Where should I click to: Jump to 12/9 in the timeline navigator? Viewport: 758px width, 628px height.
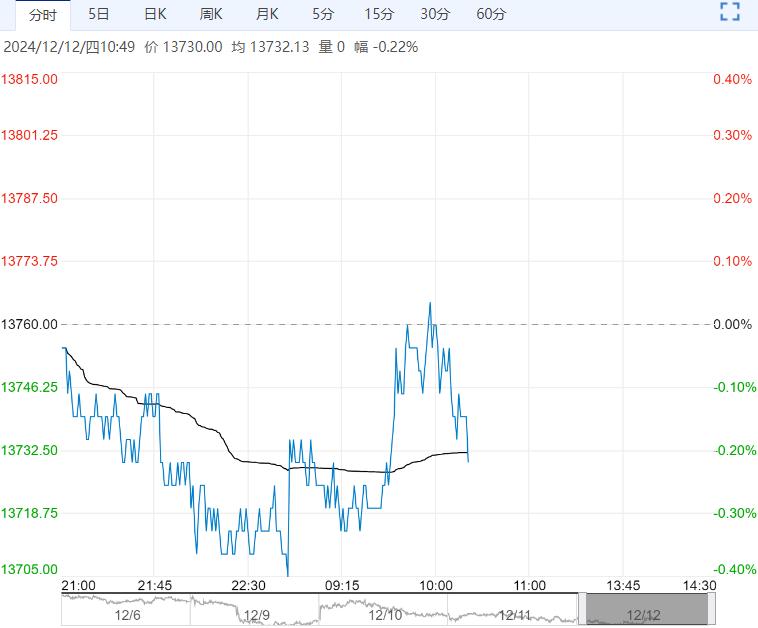(256, 615)
